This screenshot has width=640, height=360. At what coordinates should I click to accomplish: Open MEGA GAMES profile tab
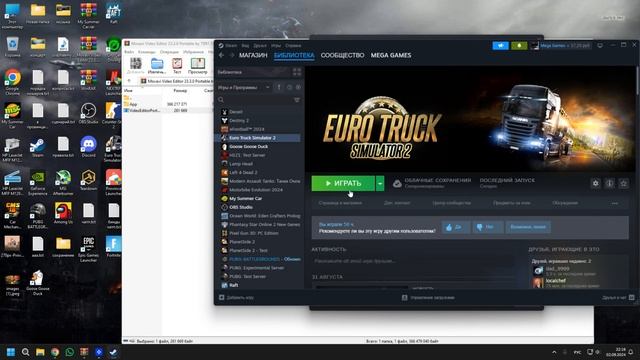coord(391,55)
